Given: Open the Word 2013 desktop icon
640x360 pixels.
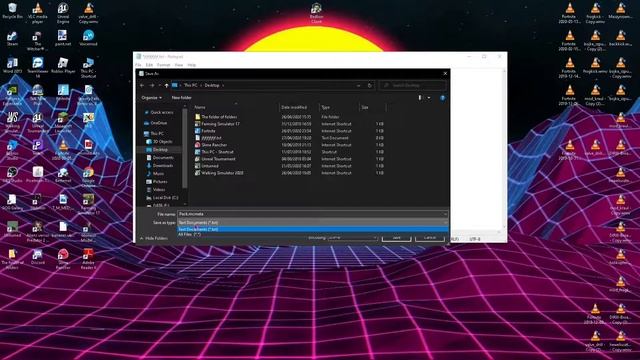Looking at the screenshot, I should [x=12, y=65].
